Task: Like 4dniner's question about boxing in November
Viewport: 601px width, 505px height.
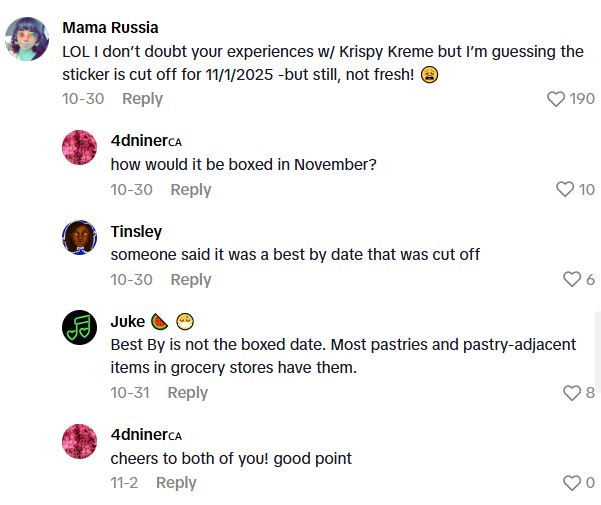Action: point(565,190)
